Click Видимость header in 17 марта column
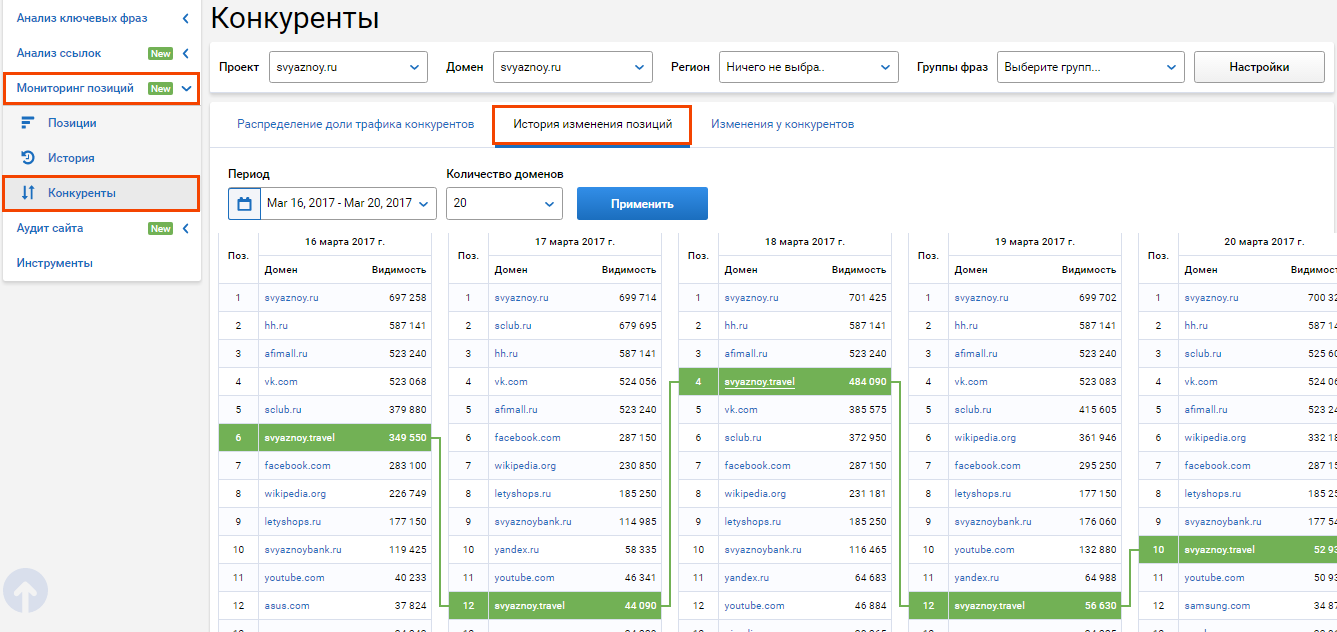This screenshot has width=1337, height=632. pos(629,270)
